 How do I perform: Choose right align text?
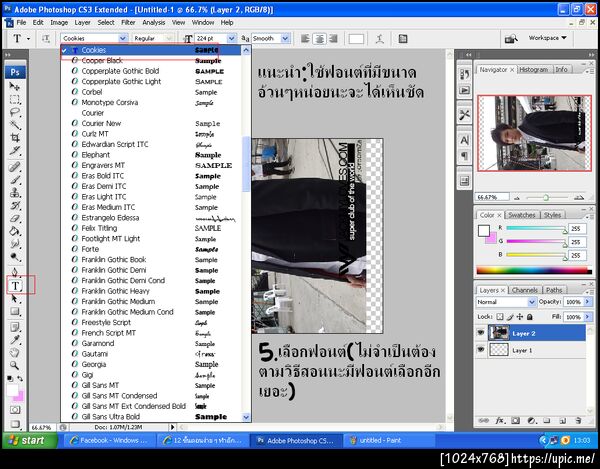(333, 39)
